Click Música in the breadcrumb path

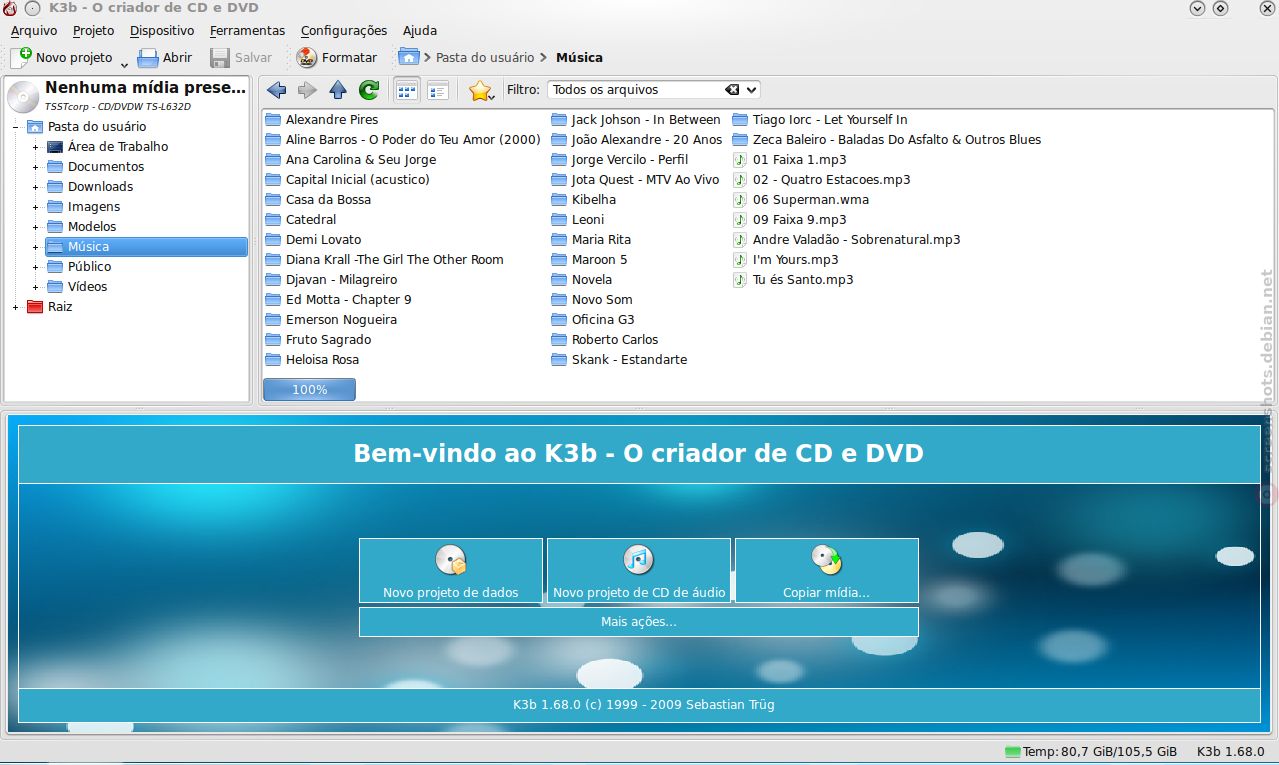pos(579,58)
